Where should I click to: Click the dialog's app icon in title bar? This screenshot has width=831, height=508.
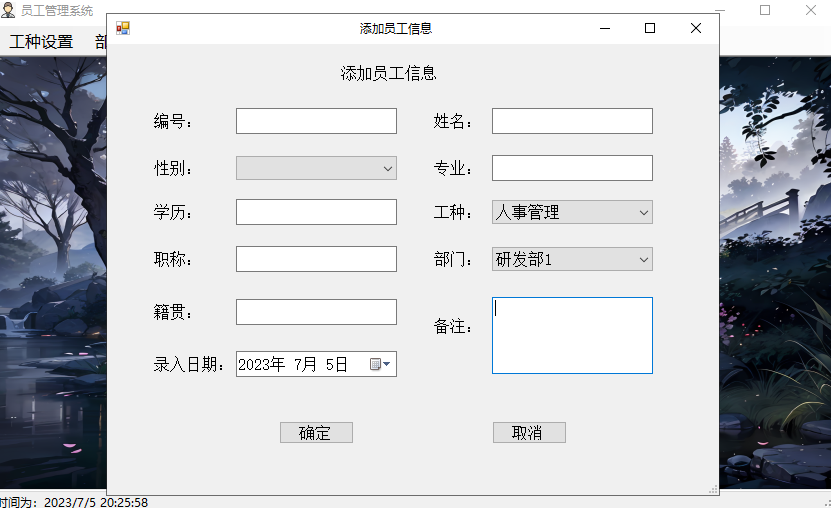click(x=123, y=28)
